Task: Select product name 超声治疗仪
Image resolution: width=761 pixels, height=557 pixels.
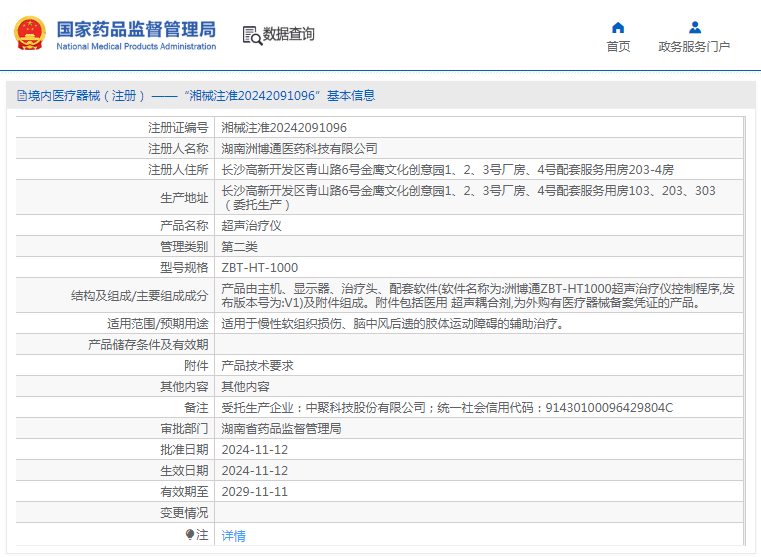Action: (x=251, y=226)
